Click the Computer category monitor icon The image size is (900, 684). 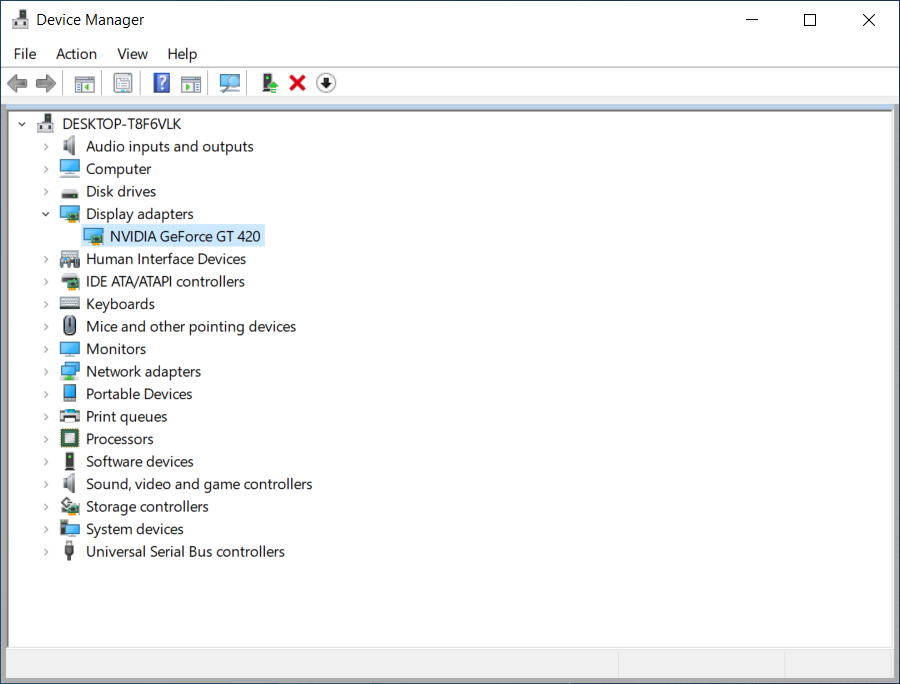tap(69, 169)
